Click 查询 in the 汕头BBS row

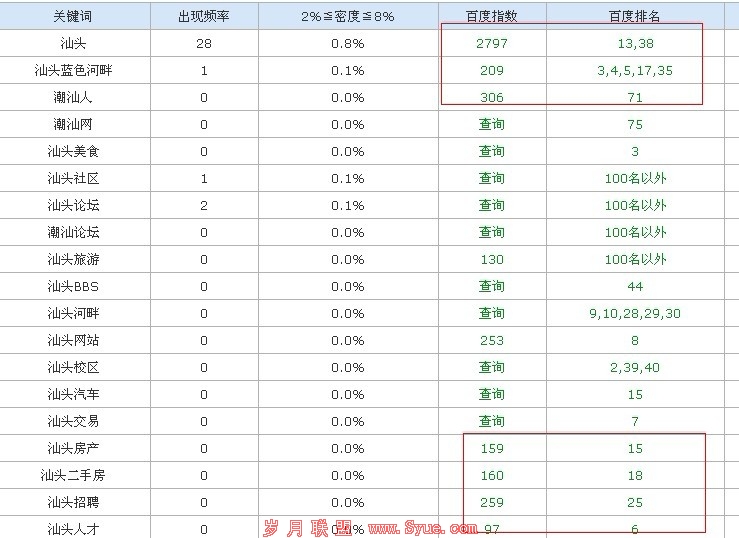pos(491,287)
